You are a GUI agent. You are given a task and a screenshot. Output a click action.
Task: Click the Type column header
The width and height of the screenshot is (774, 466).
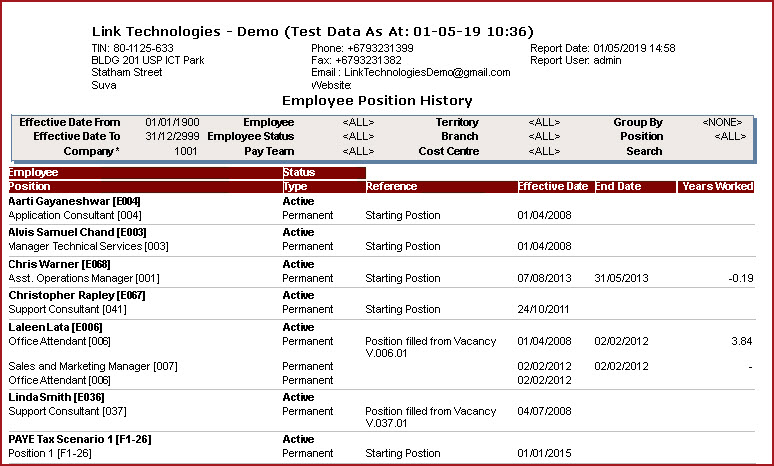coord(295,187)
